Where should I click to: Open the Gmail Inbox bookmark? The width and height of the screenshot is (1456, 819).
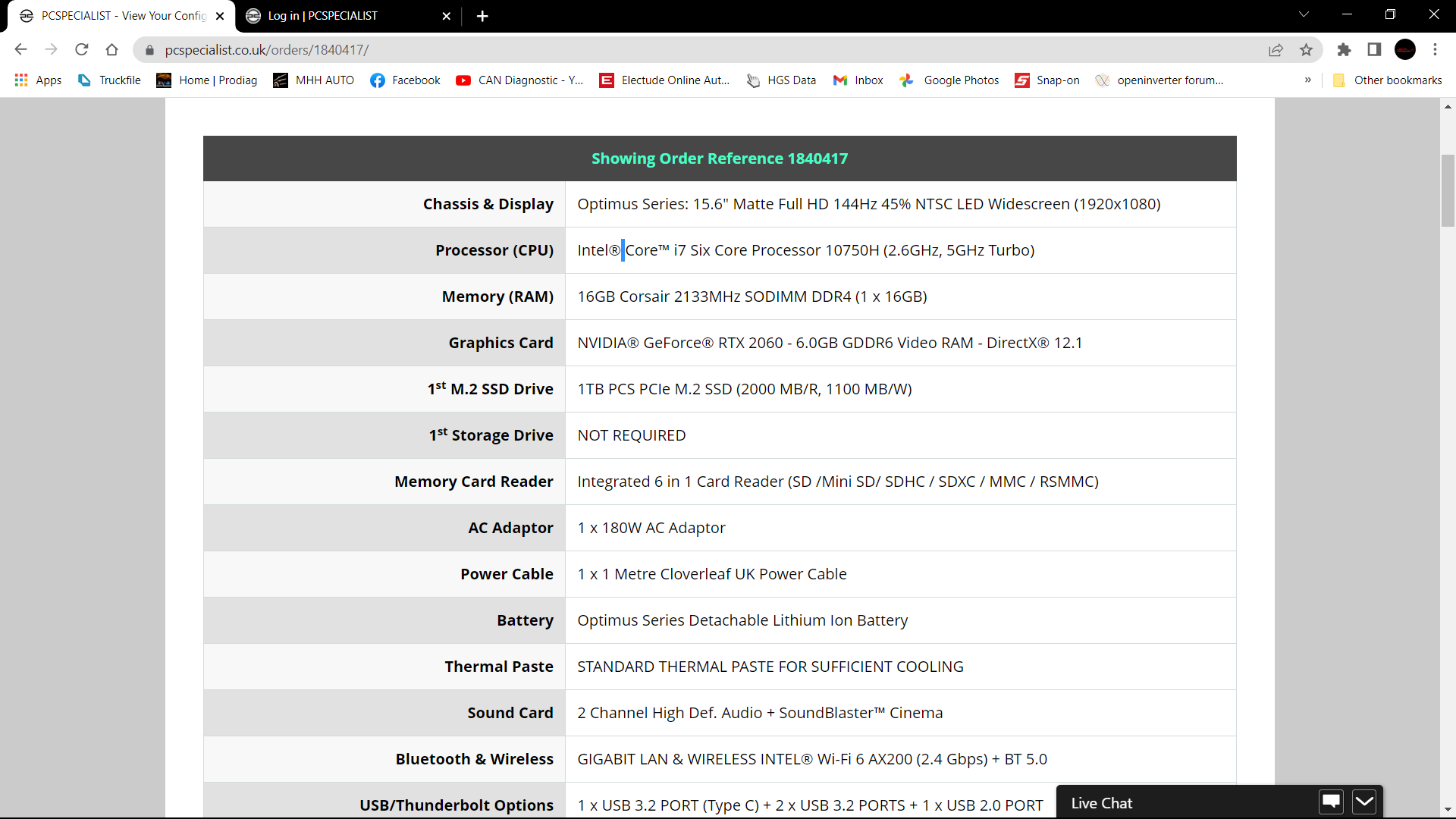click(858, 80)
